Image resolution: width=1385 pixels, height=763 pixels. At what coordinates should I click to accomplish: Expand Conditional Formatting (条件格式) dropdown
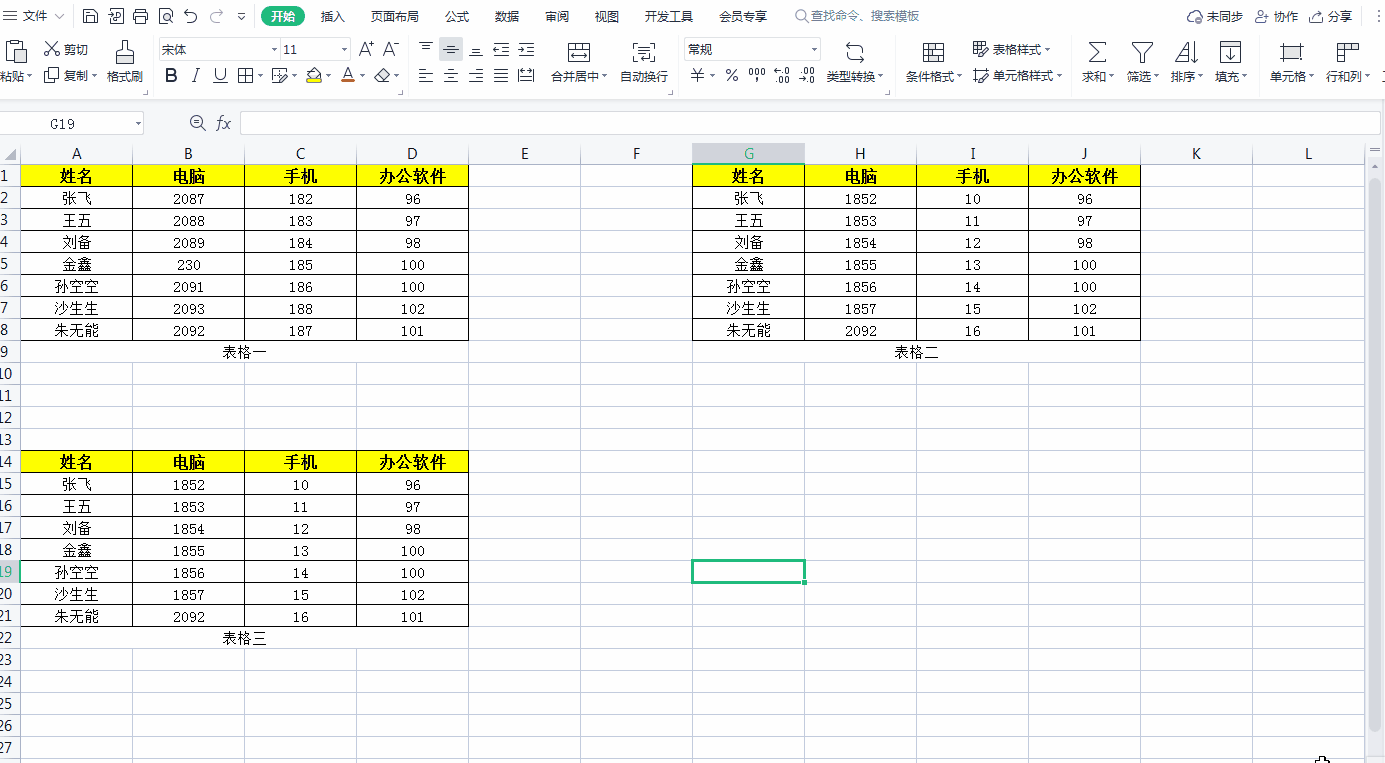click(x=960, y=76)
